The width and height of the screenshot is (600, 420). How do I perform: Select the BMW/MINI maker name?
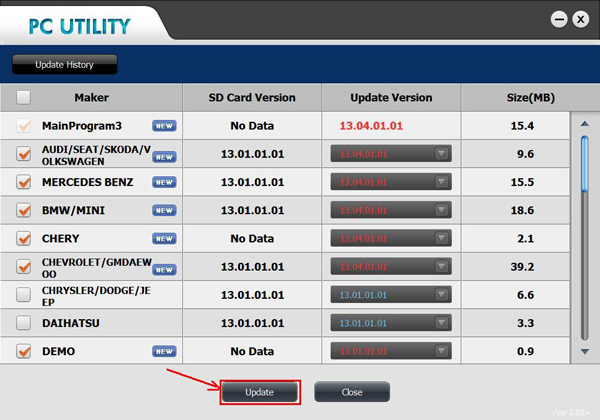(x=73, y=210)
